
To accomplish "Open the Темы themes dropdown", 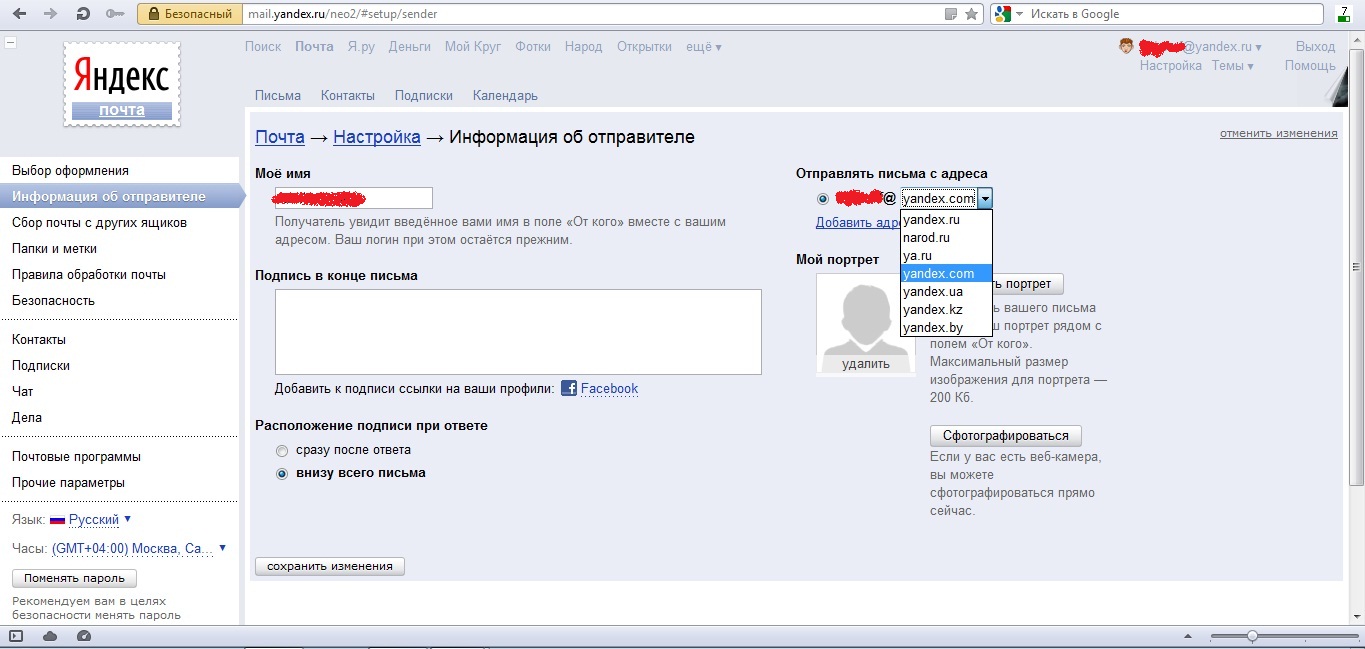I will [x=1232, y=66].
